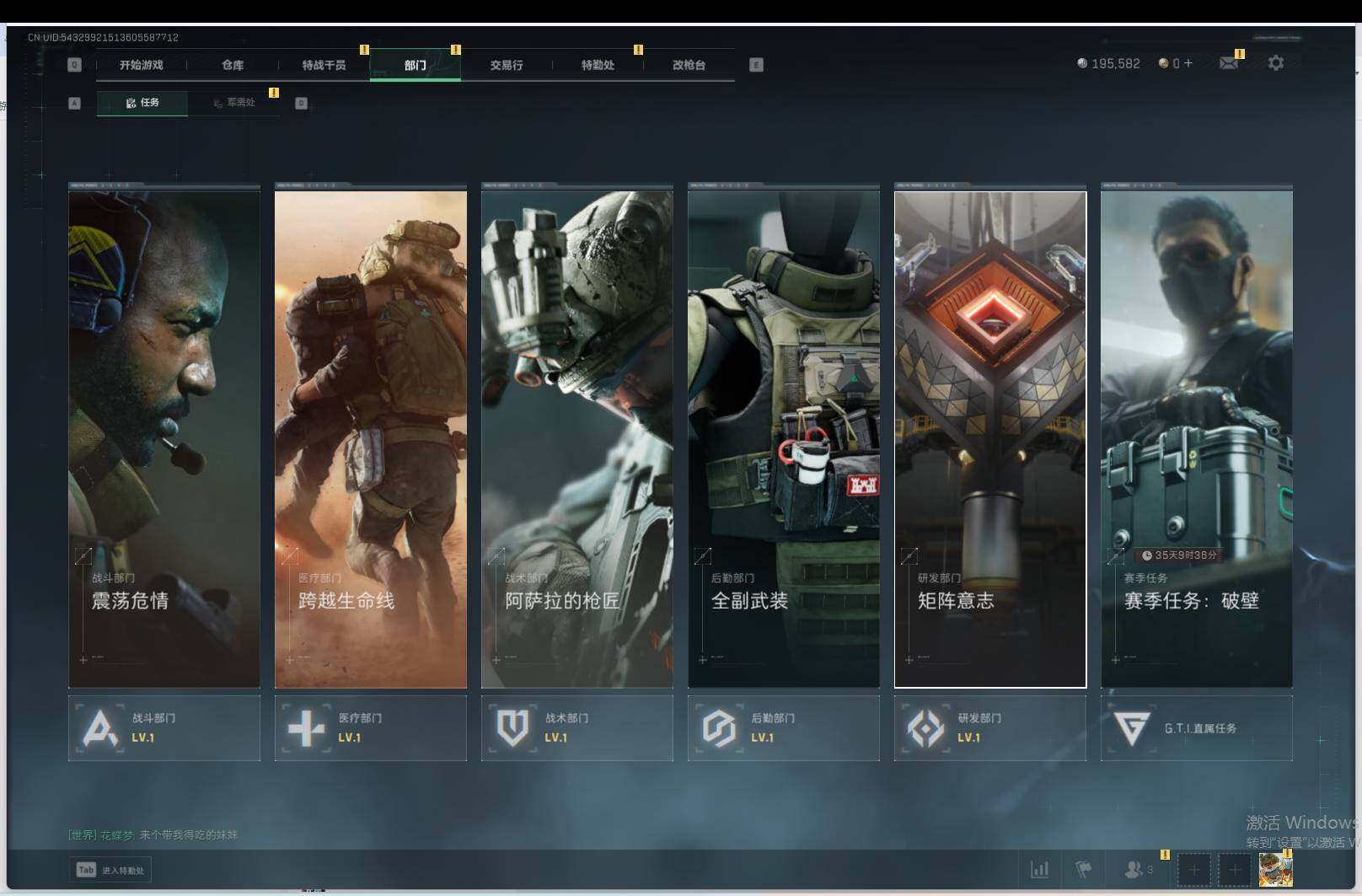Click the A key hint icon

coord(74,103)
